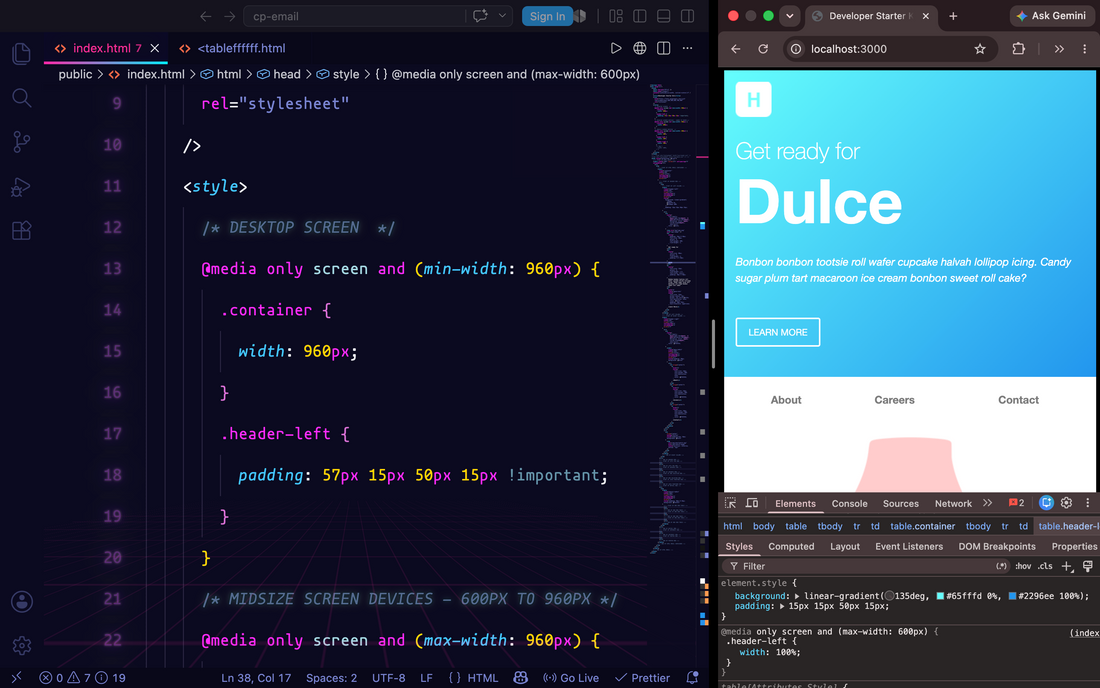Expand the Copilot chat dropdown arrow
1100x688 pixels.
502,16
